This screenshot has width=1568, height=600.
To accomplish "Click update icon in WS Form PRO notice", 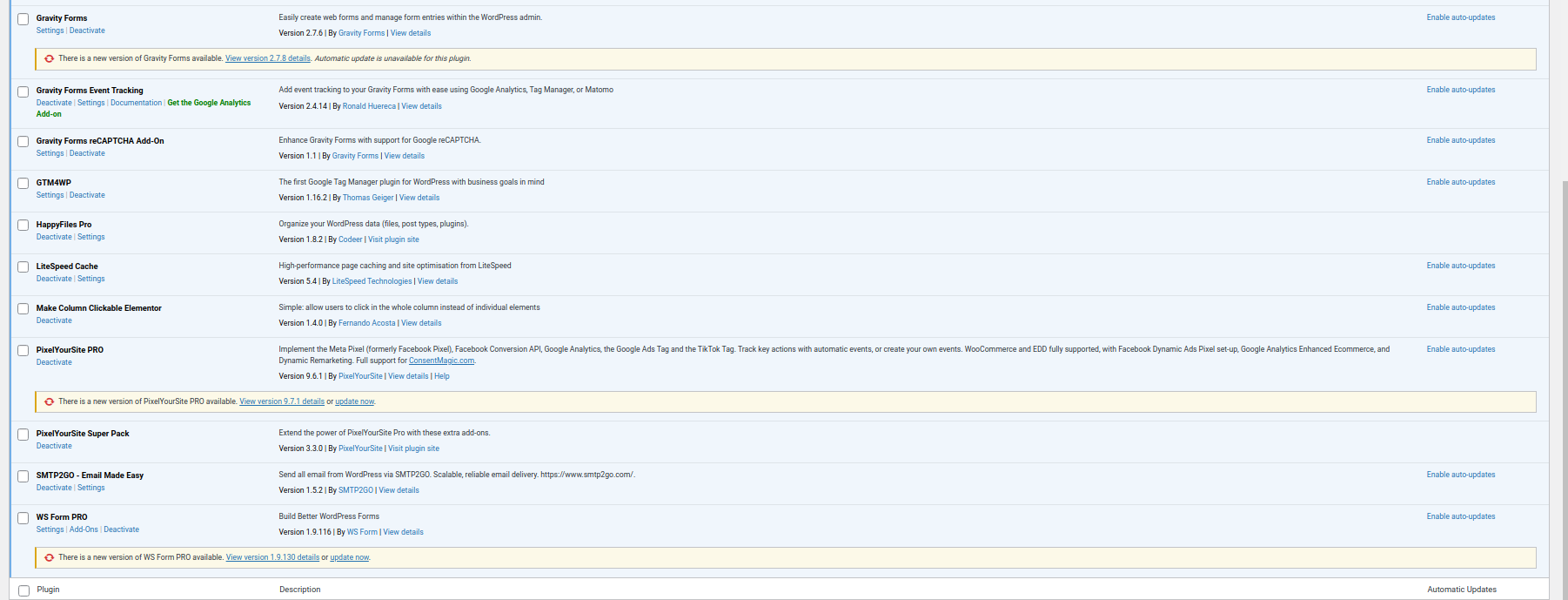I will point(49,558).
